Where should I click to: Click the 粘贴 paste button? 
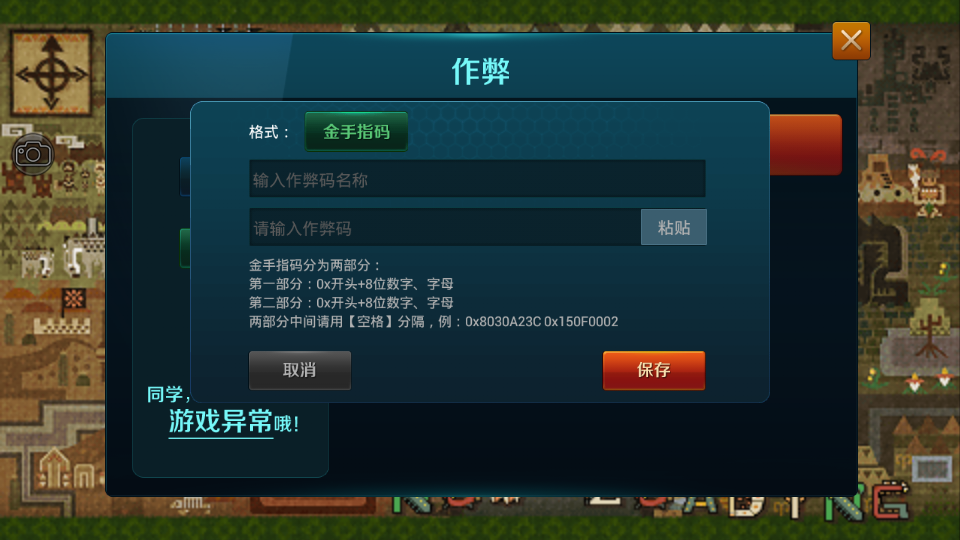pyautogui.click(x=673, y=227)
